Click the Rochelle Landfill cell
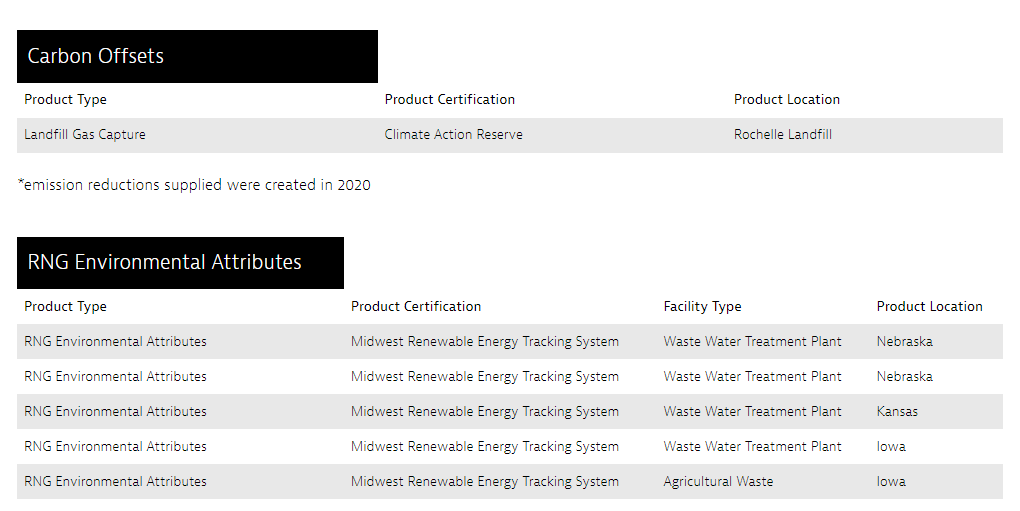1020x511 pixels. pos(783,135)
